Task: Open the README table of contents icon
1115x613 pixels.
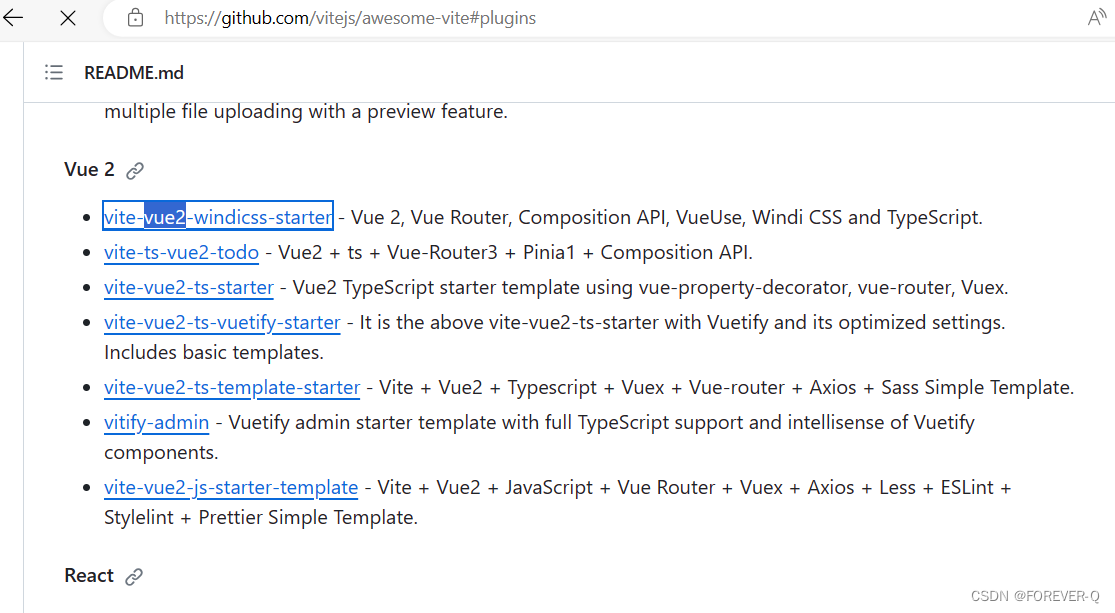Action: coord(54,72)
